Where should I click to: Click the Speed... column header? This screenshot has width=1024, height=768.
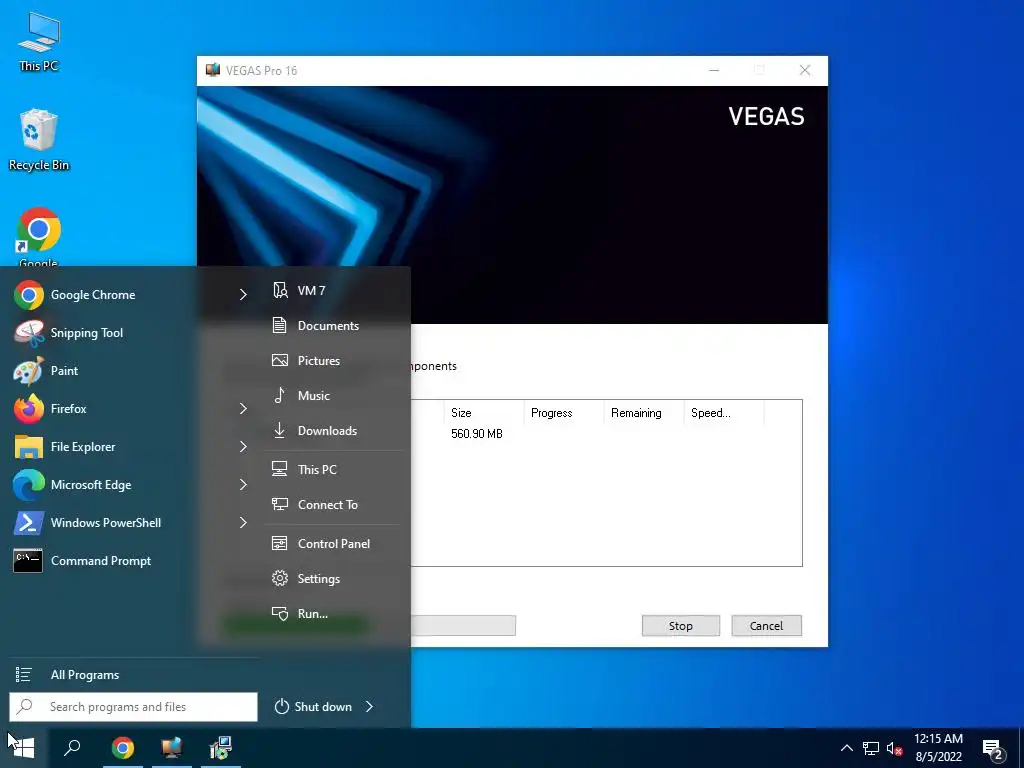[724, 413]
